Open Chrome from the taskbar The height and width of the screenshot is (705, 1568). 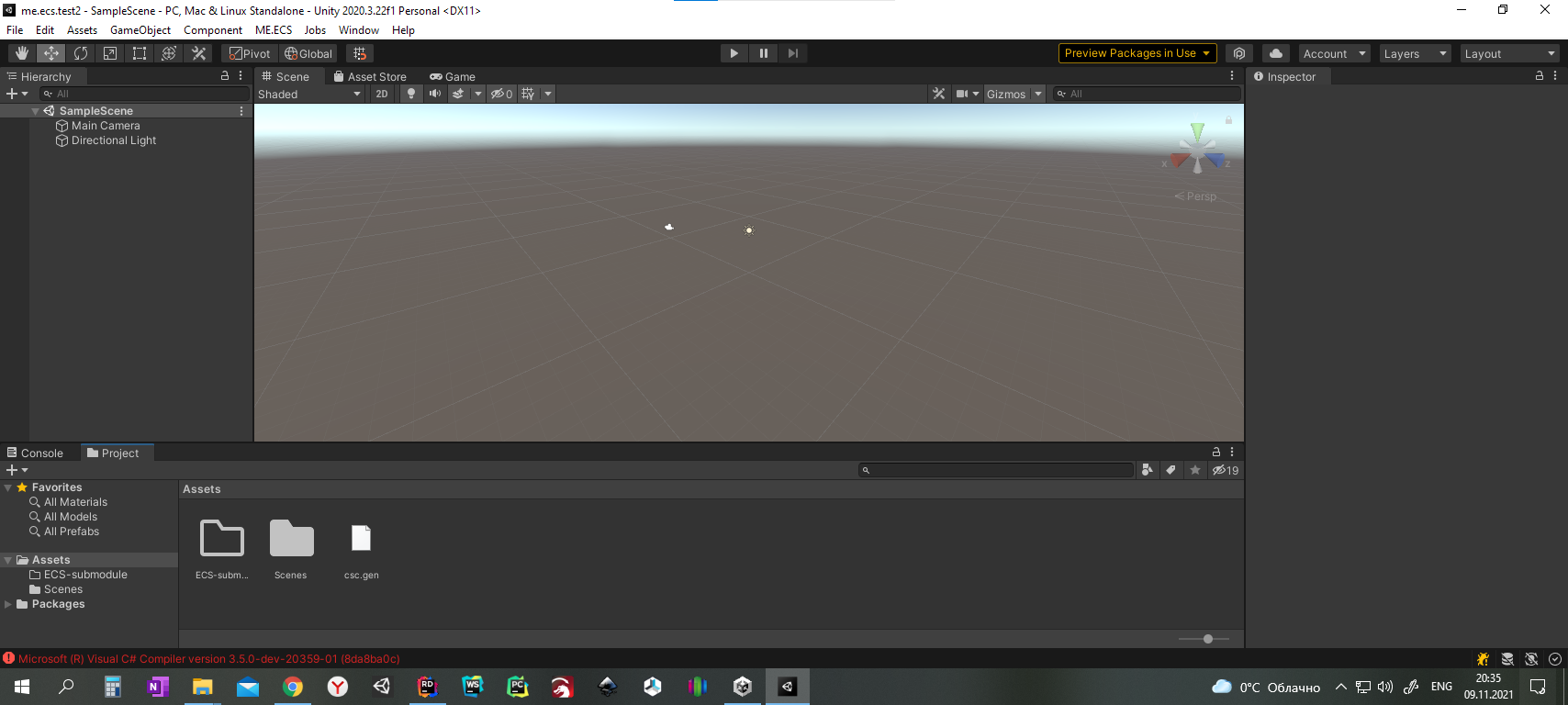293,687
